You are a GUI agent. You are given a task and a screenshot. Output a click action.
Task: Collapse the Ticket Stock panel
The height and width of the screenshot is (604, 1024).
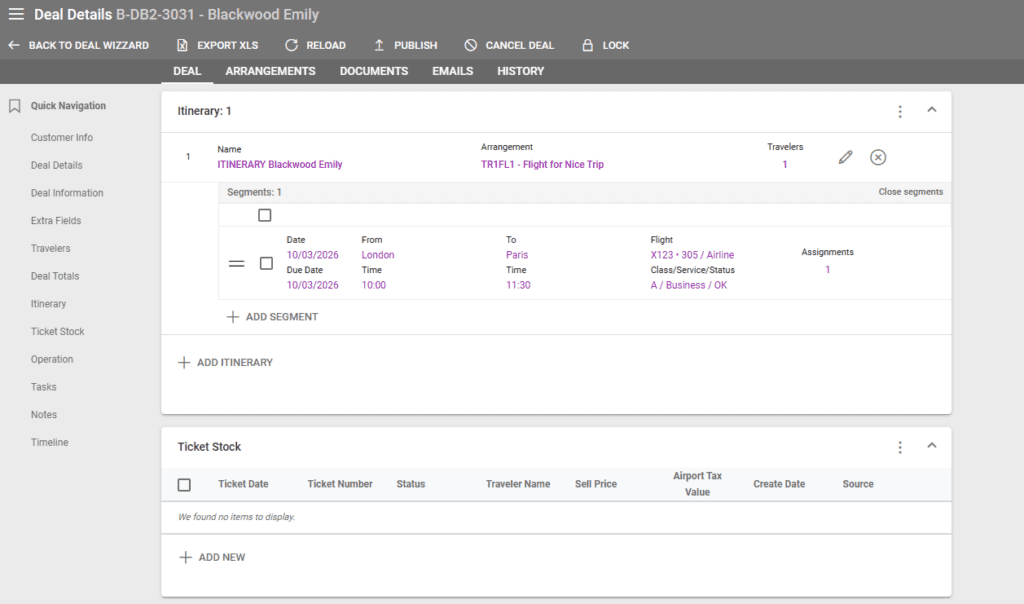932,446
